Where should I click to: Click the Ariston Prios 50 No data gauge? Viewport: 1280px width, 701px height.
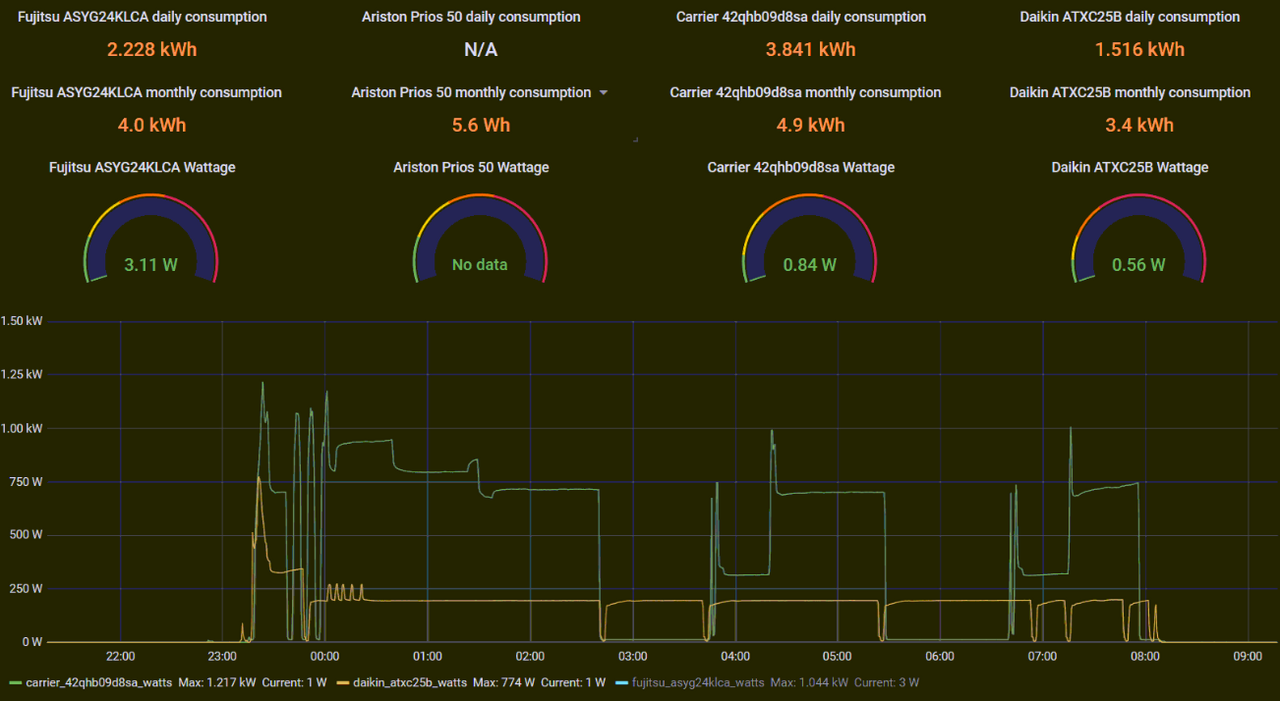(x=480, y=240)
